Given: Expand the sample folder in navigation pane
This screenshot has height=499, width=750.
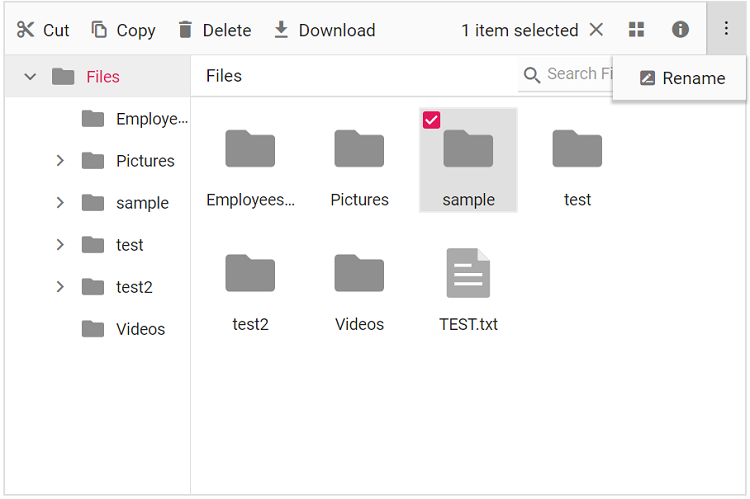Looking at the screenshot, I should pyautogui.click(x=60, y=203).
